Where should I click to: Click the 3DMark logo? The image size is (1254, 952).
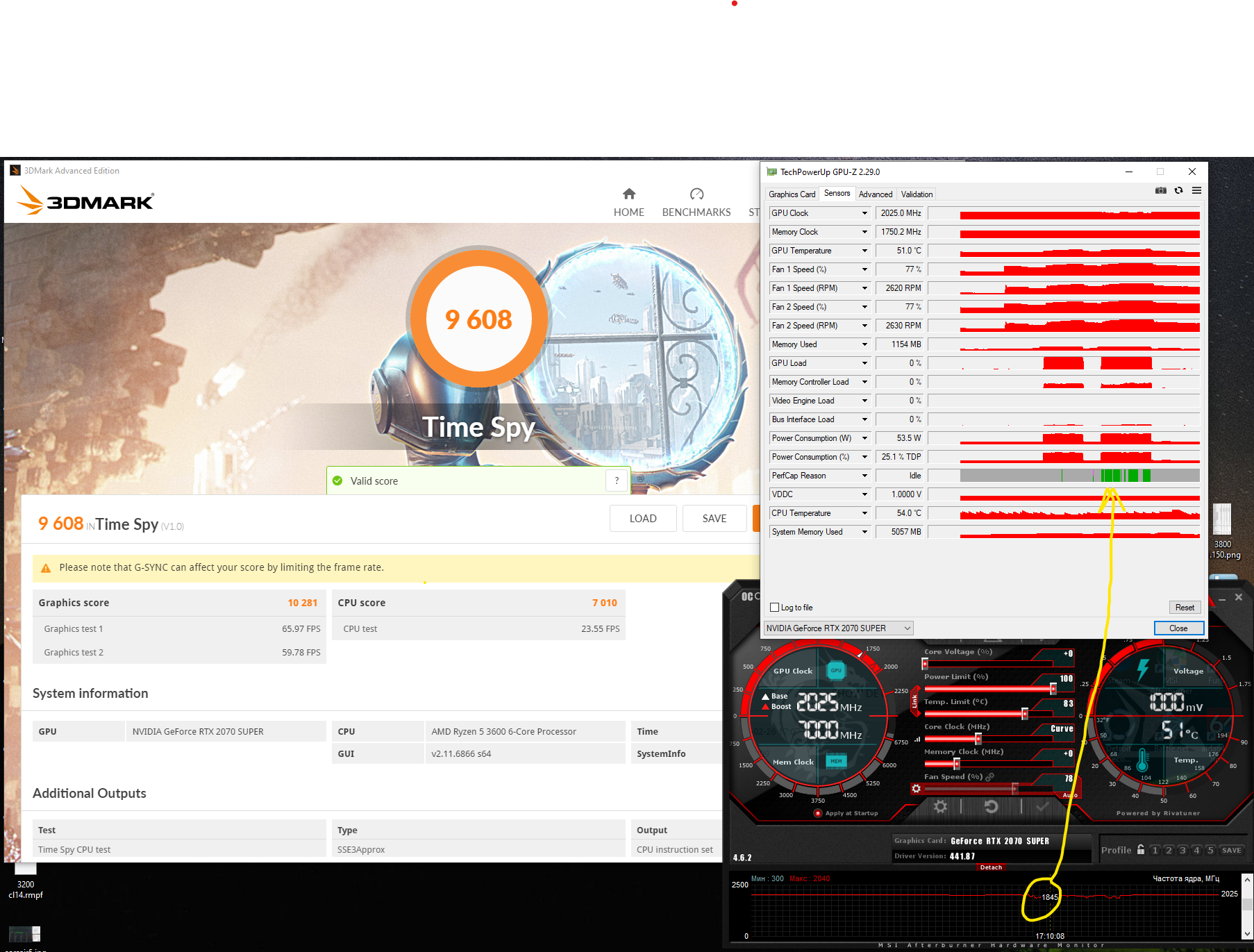[x=85, y=200]
